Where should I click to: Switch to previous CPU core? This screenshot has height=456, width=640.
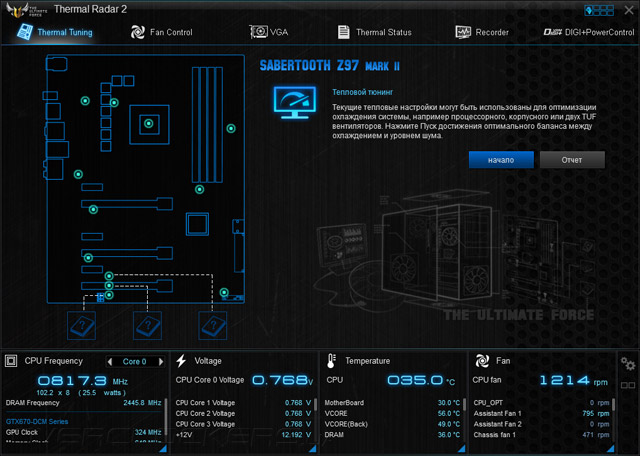(109, 362)
